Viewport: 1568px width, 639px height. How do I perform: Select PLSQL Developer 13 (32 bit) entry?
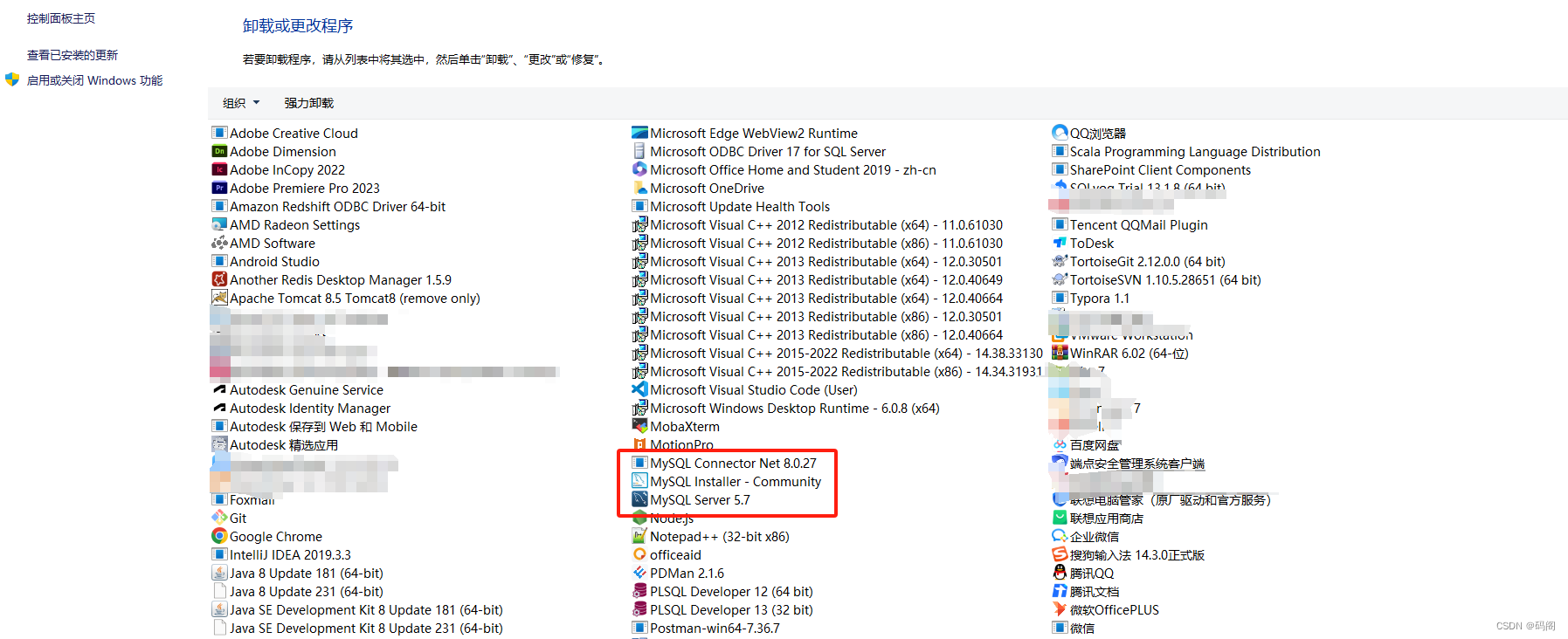722,609
